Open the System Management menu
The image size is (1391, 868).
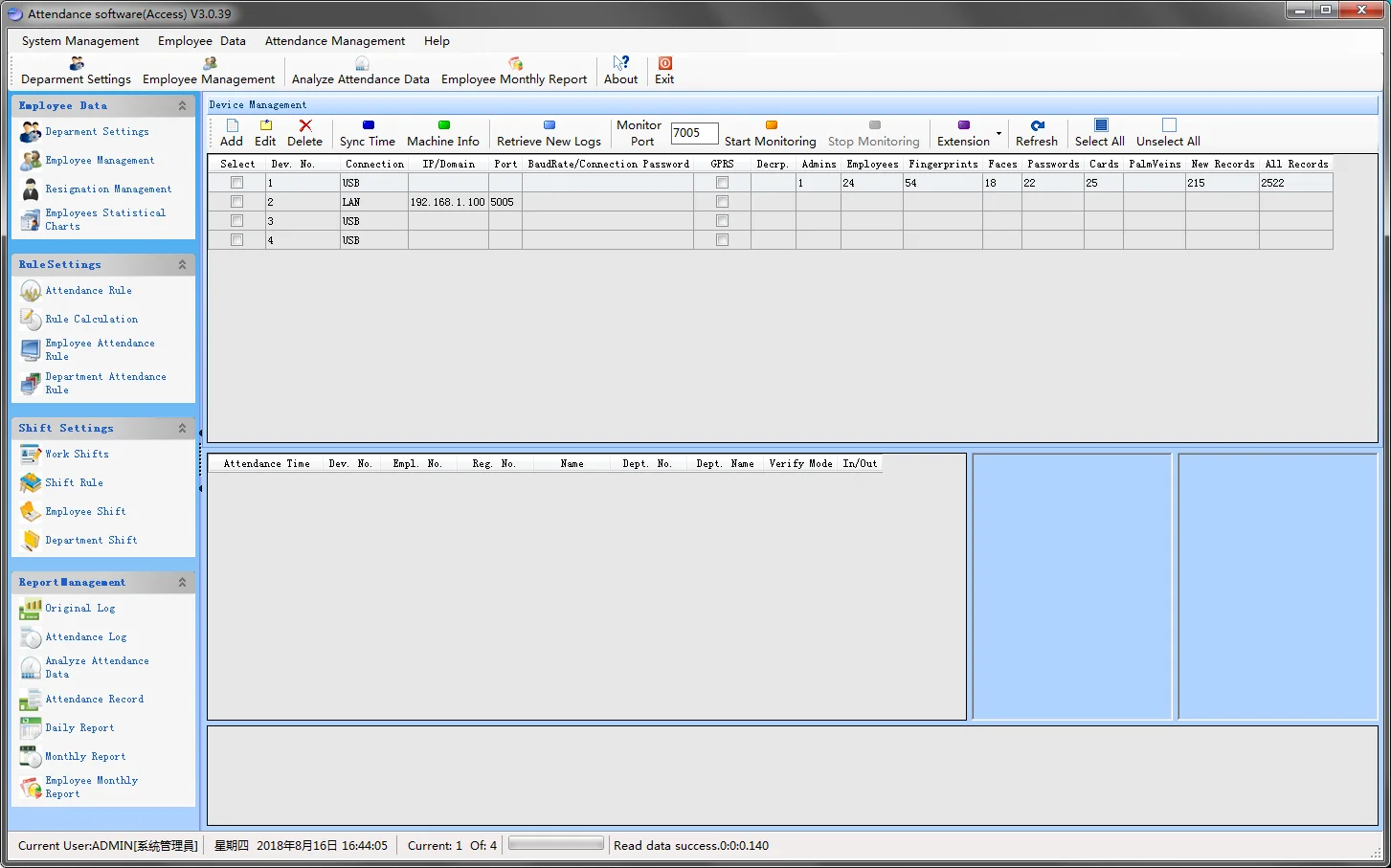(x=80, y=41)
